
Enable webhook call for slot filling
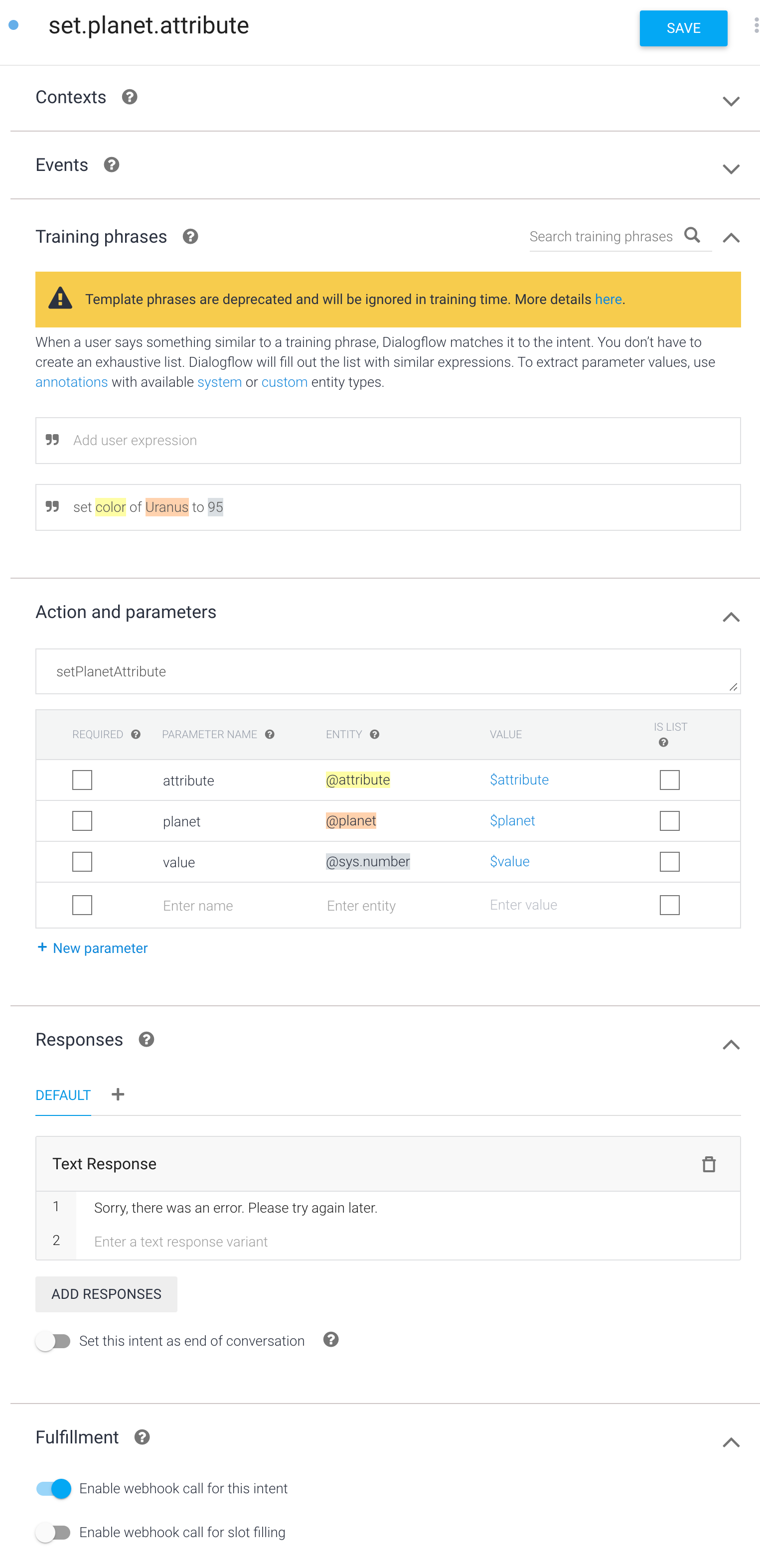pos(53,1532)
